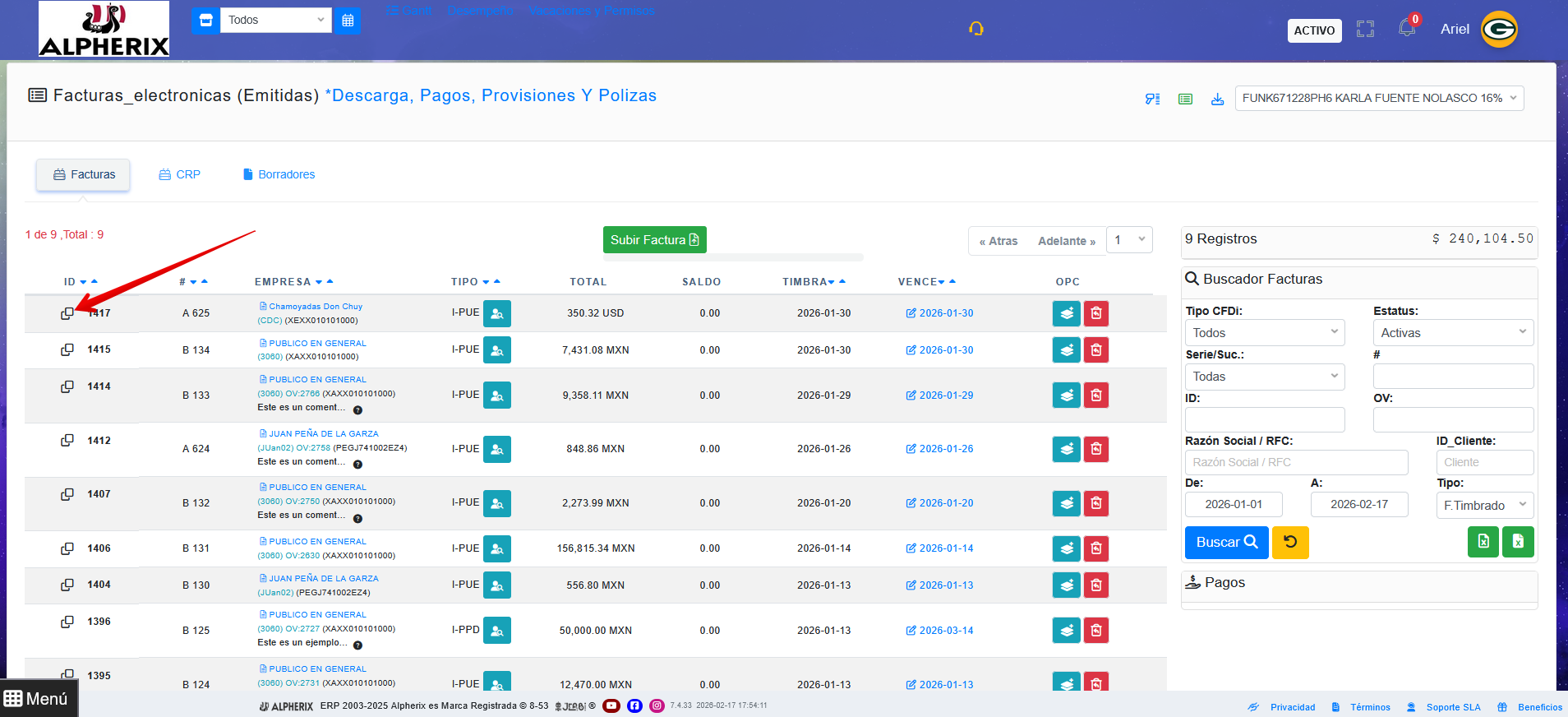Screen dimensions: 1568x717
Task: Click the yellow reset search button
Action: (x=1289, y=543)
